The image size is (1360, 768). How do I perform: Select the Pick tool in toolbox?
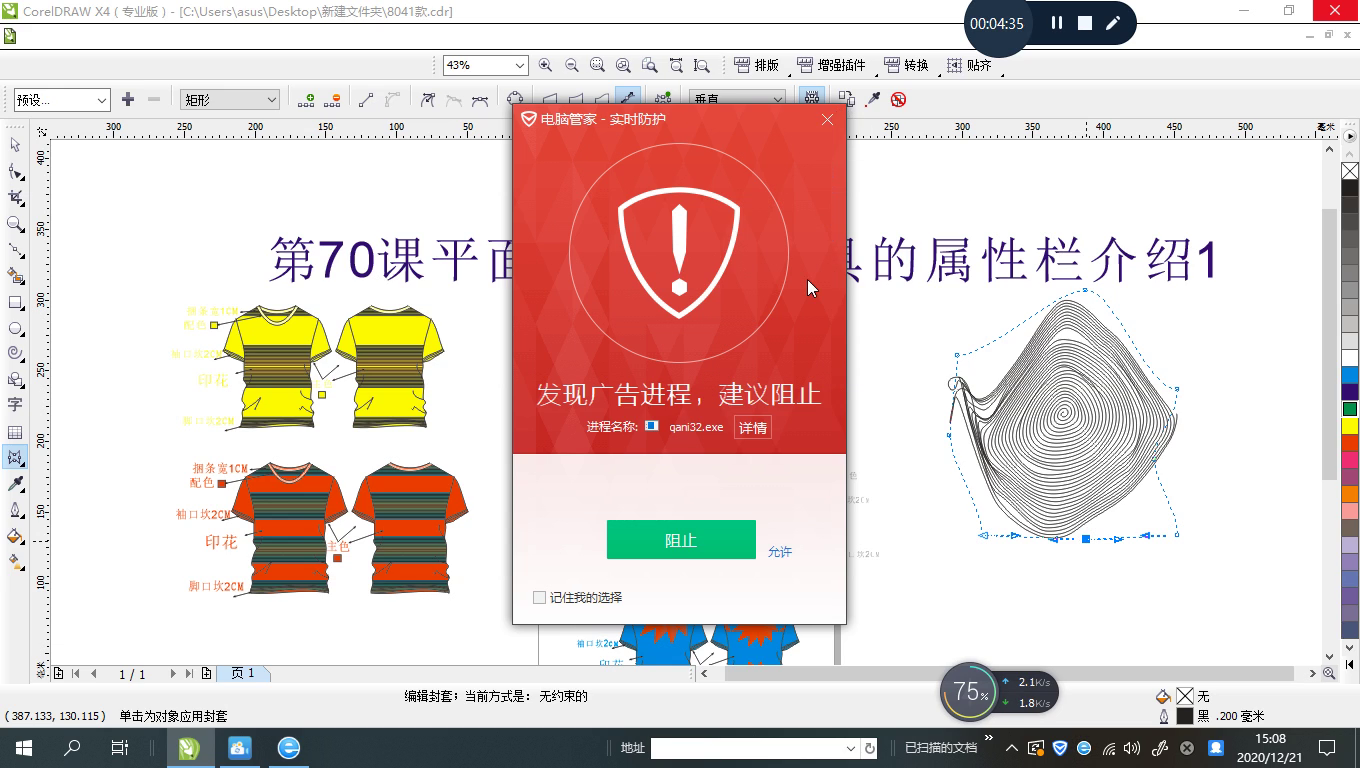coord(15,146)
